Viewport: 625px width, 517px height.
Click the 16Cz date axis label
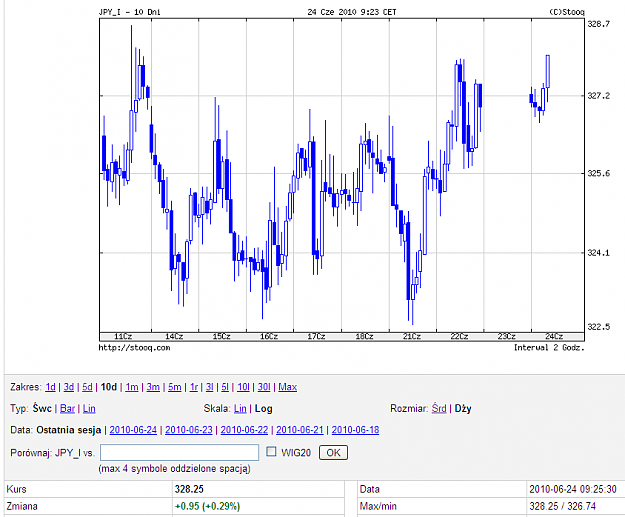click(269, 336)
